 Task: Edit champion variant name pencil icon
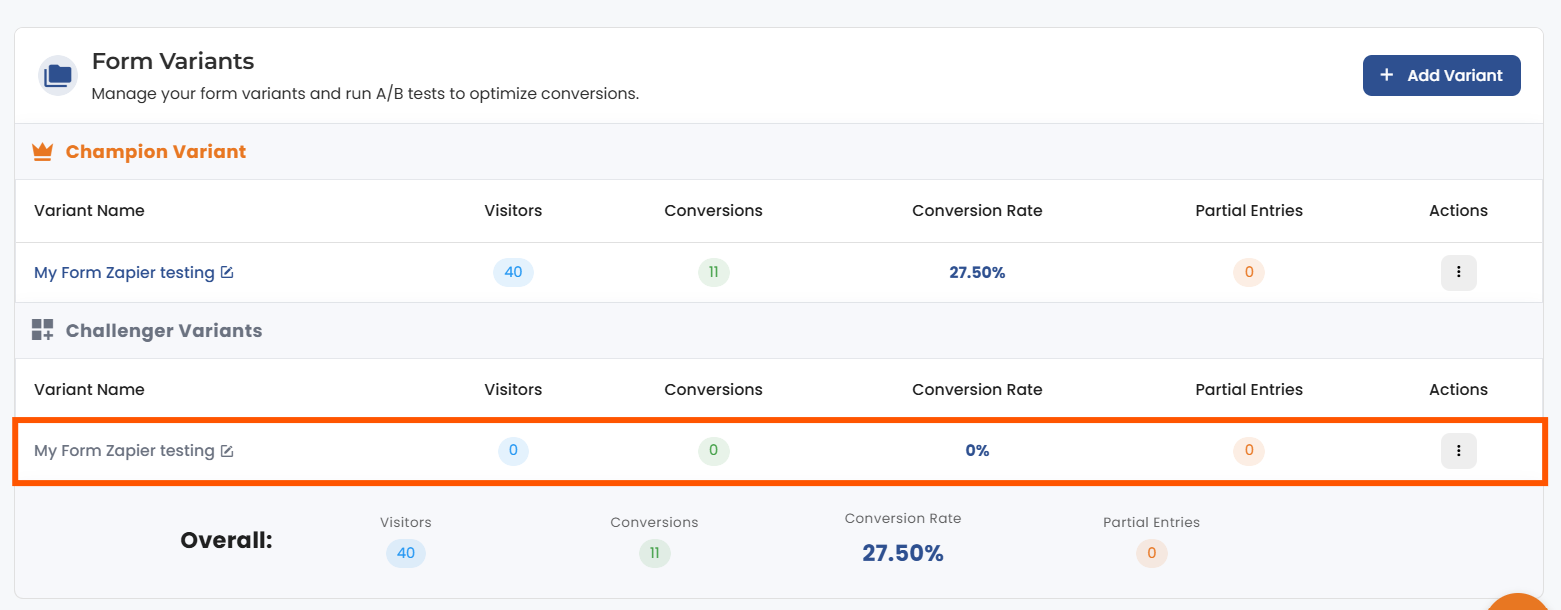click(227, 272)
